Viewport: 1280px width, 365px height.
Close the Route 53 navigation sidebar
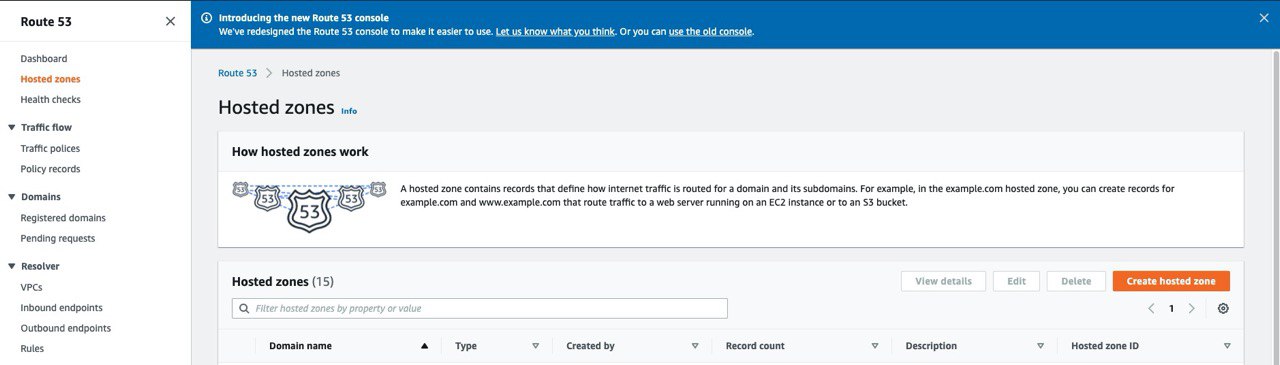coord(170,21)
